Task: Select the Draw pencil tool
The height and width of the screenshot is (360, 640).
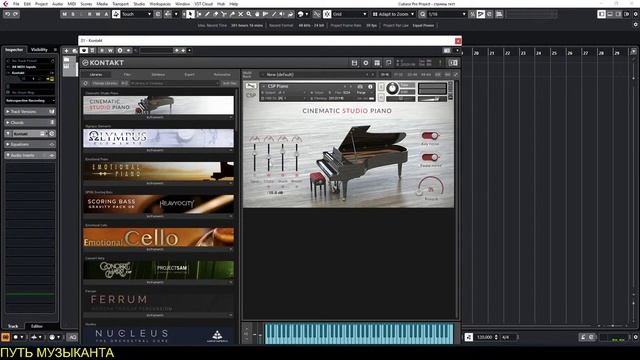Action: 207,14
